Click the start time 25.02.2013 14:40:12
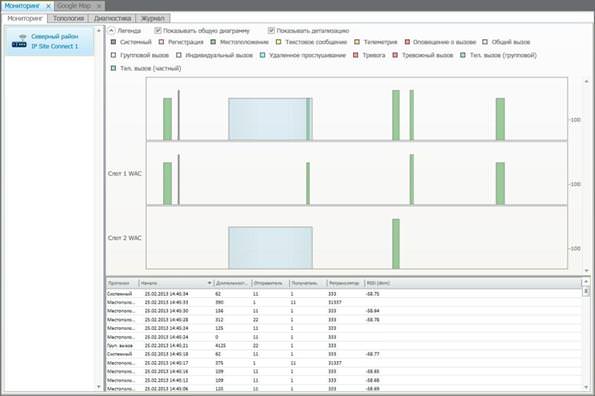Screen dimensions: 595x396 point(166,380)
